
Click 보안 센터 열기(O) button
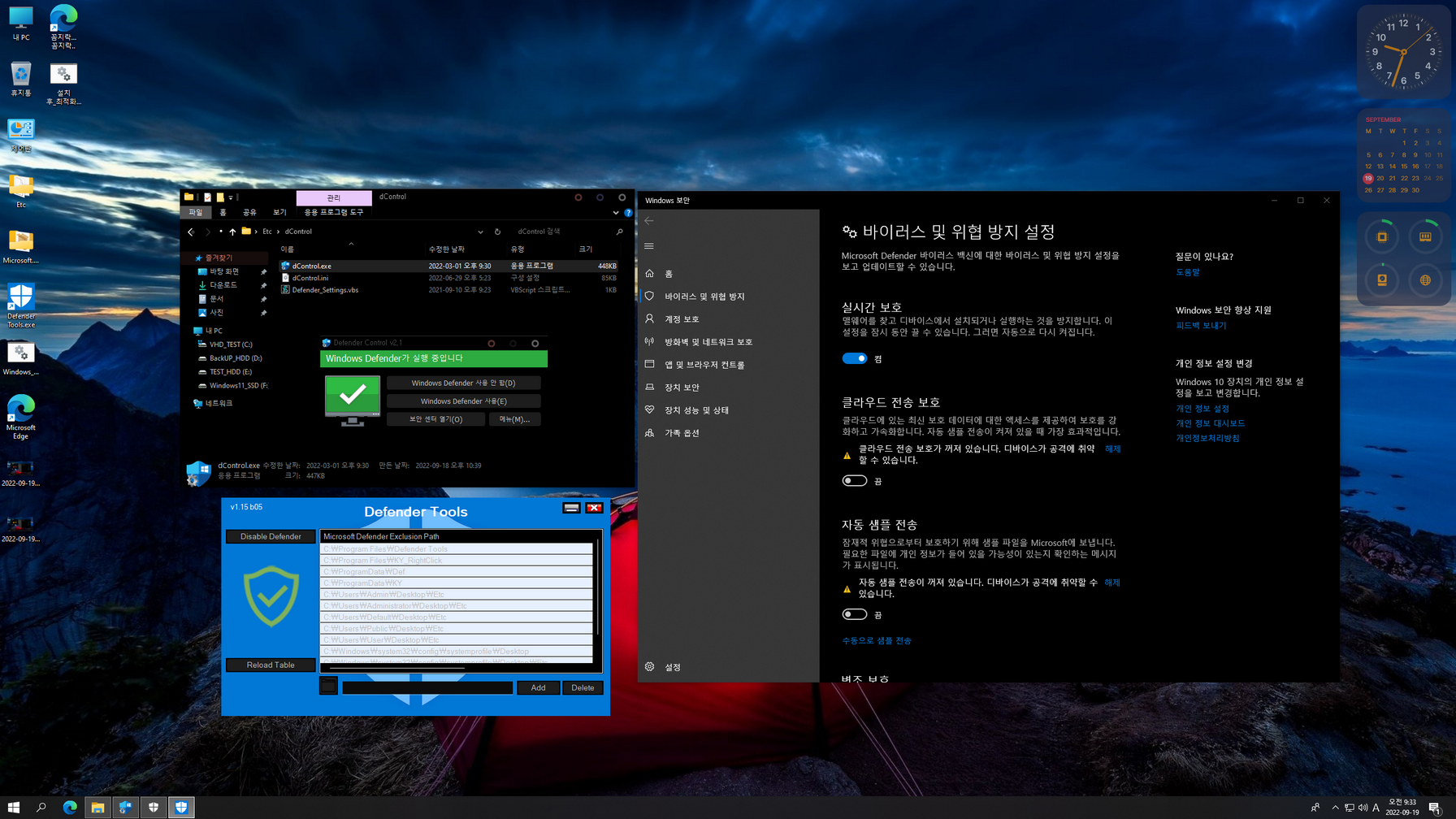click(435, 419)
